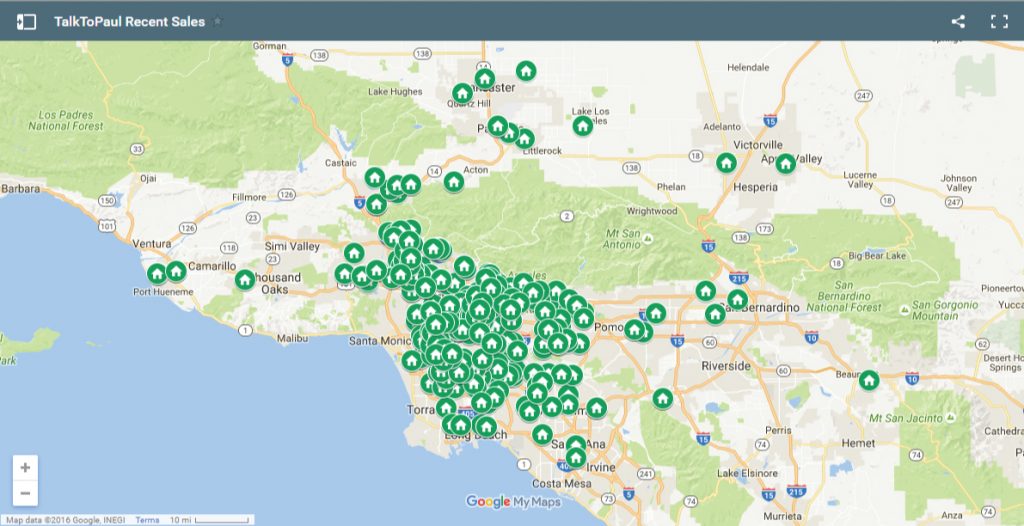
Task: Click the Google My Maps logo
Action: (x=513, y=502)
